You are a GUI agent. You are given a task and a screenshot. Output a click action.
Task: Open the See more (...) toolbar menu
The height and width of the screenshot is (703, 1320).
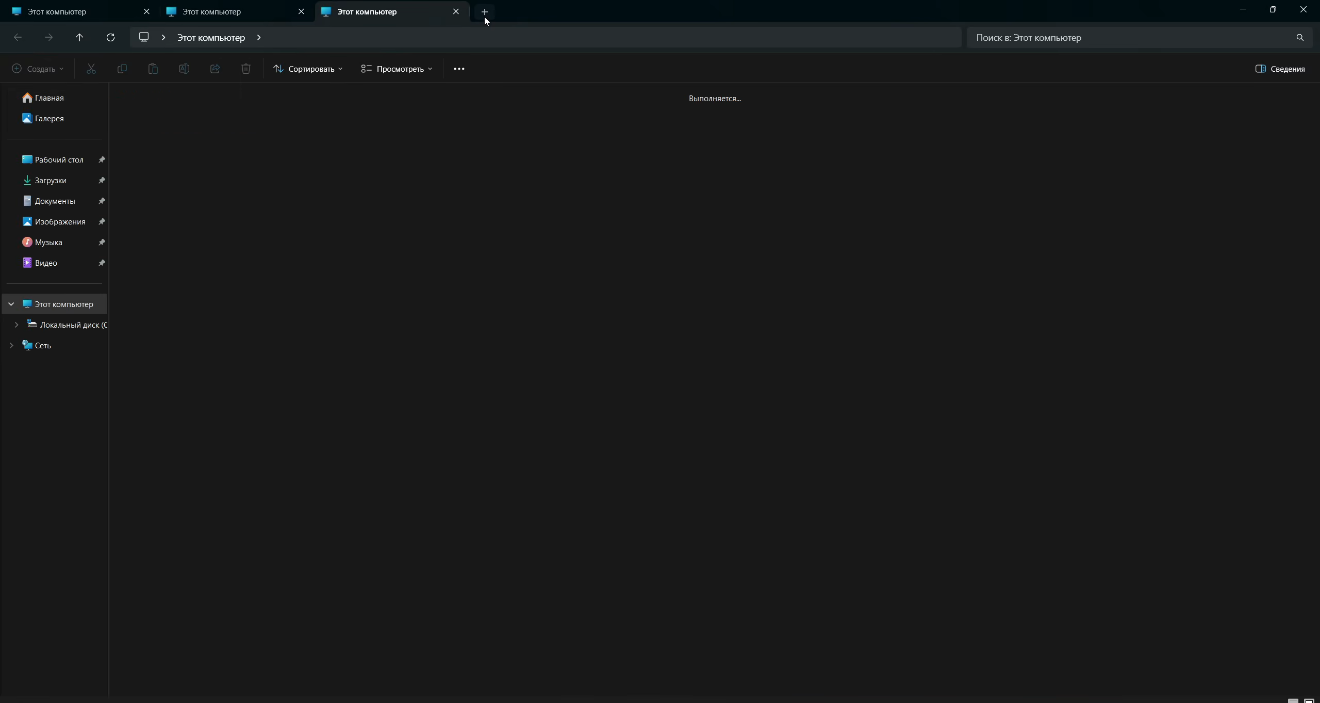click(x=459, y=68)
